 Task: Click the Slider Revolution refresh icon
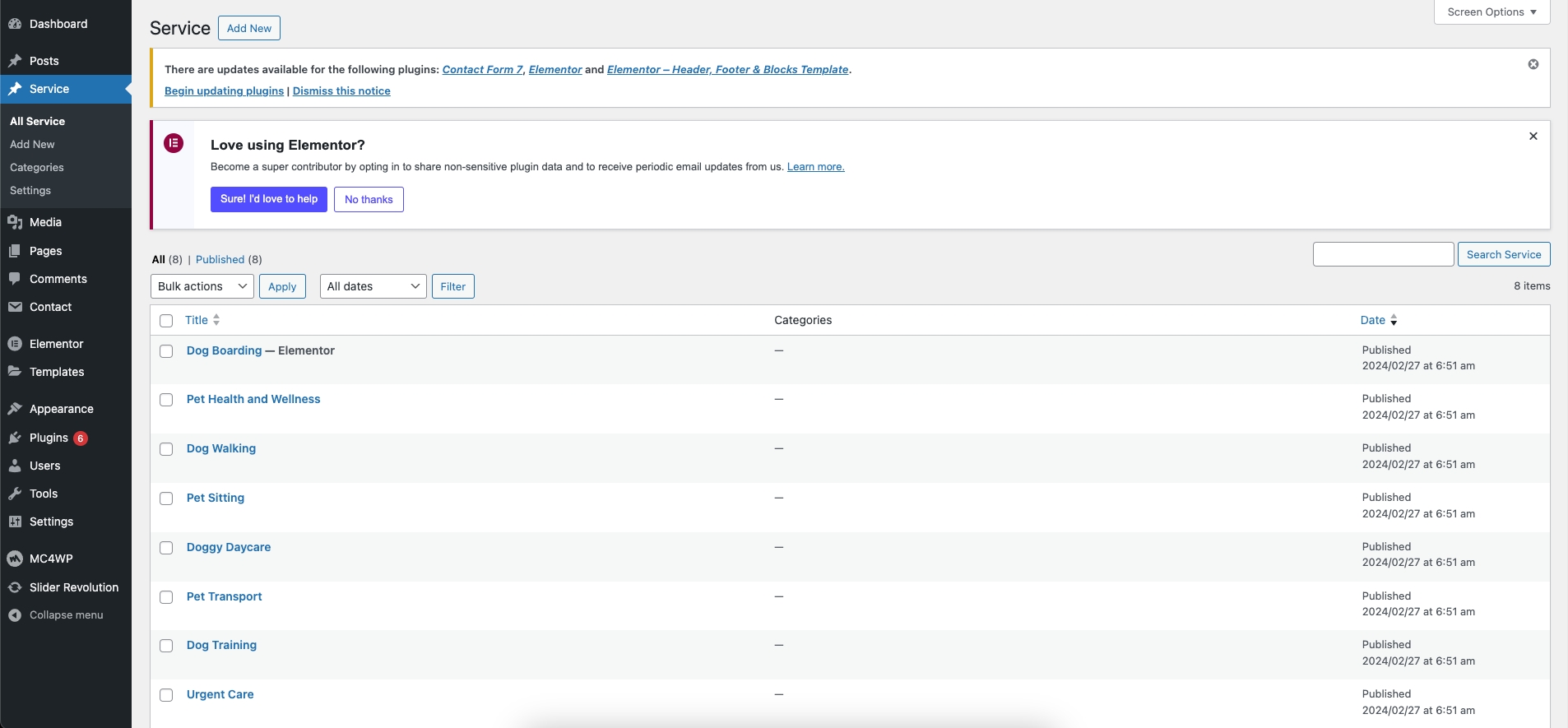pos(15,587)
